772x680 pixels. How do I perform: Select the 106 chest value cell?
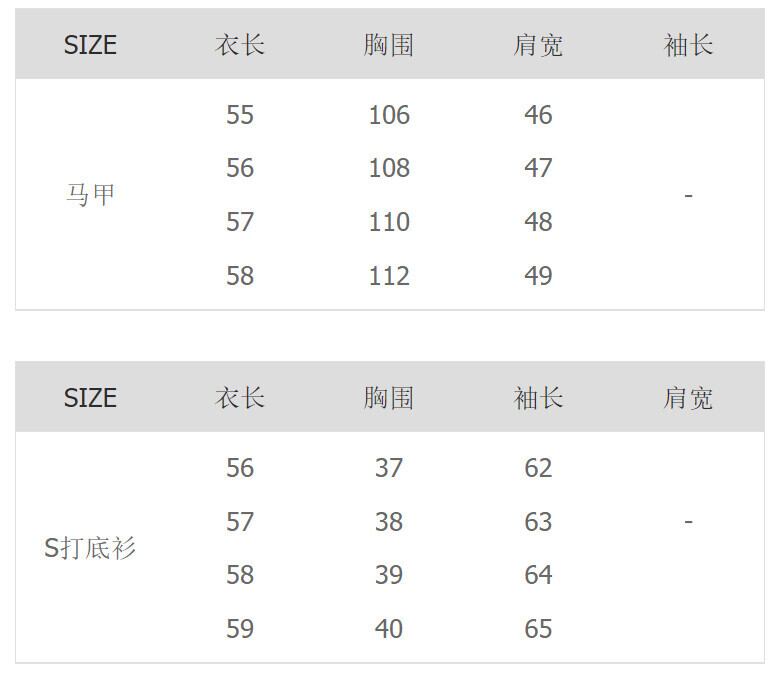(389, 115)
